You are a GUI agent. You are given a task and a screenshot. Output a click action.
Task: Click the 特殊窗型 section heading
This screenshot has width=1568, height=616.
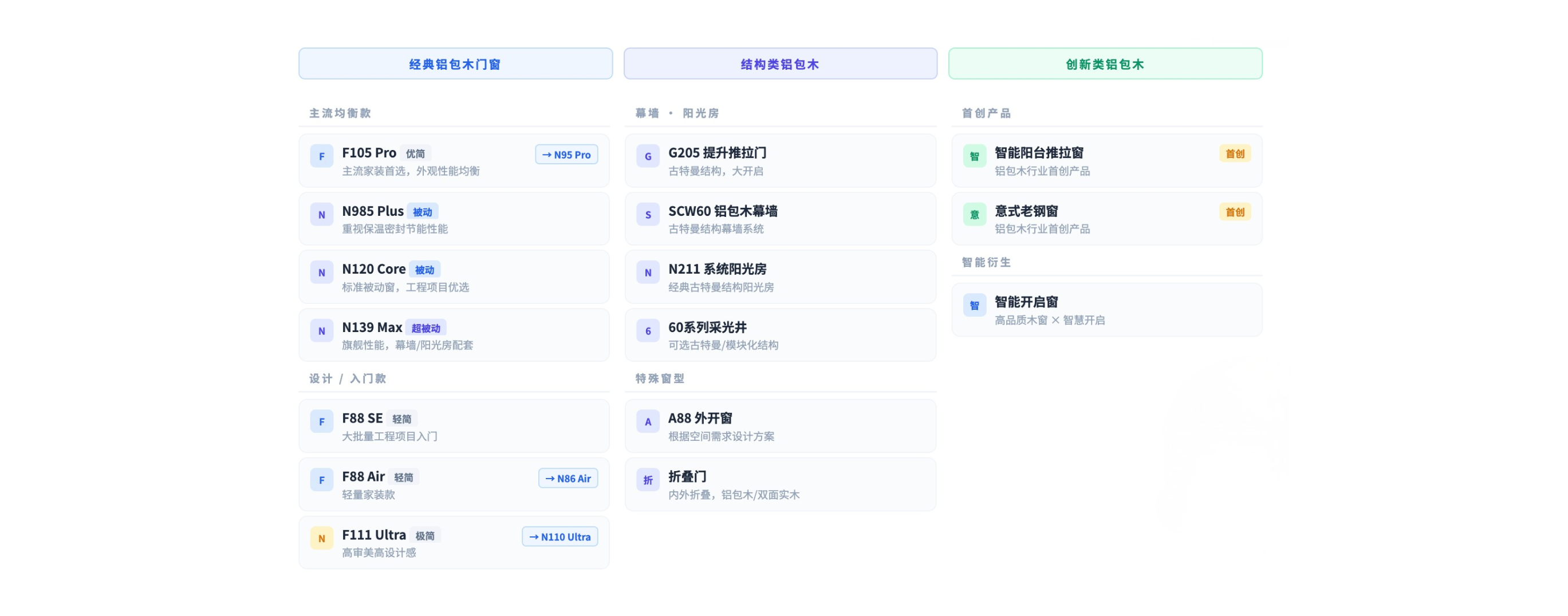point(660,378)
